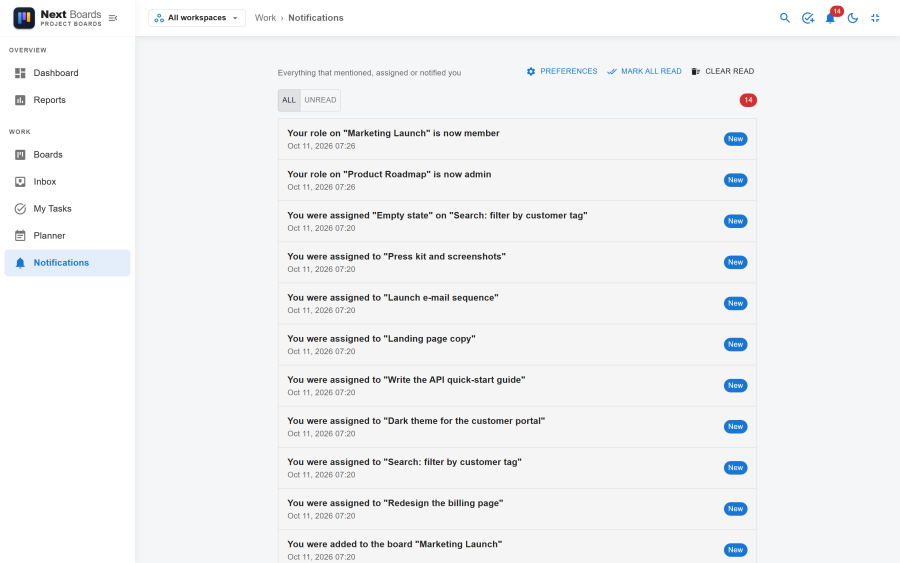Open "Dark theme for the customer portal" notification
The image size is (900, 563).
point(517,426)
